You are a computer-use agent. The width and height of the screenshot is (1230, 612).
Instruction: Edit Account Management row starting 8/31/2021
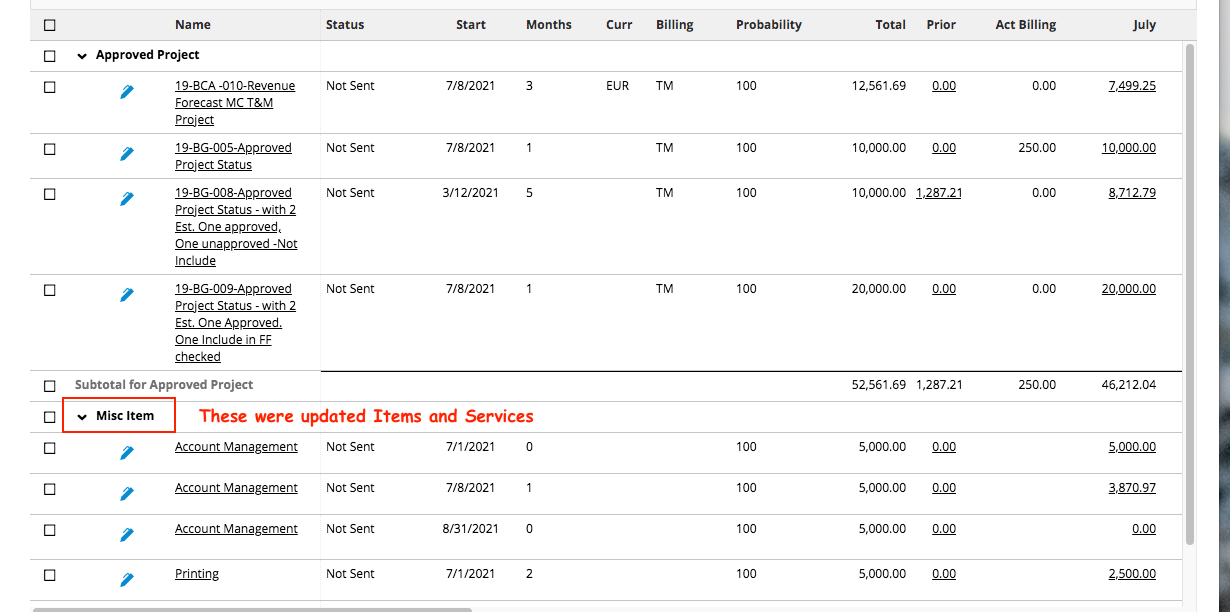pos(127,535)
